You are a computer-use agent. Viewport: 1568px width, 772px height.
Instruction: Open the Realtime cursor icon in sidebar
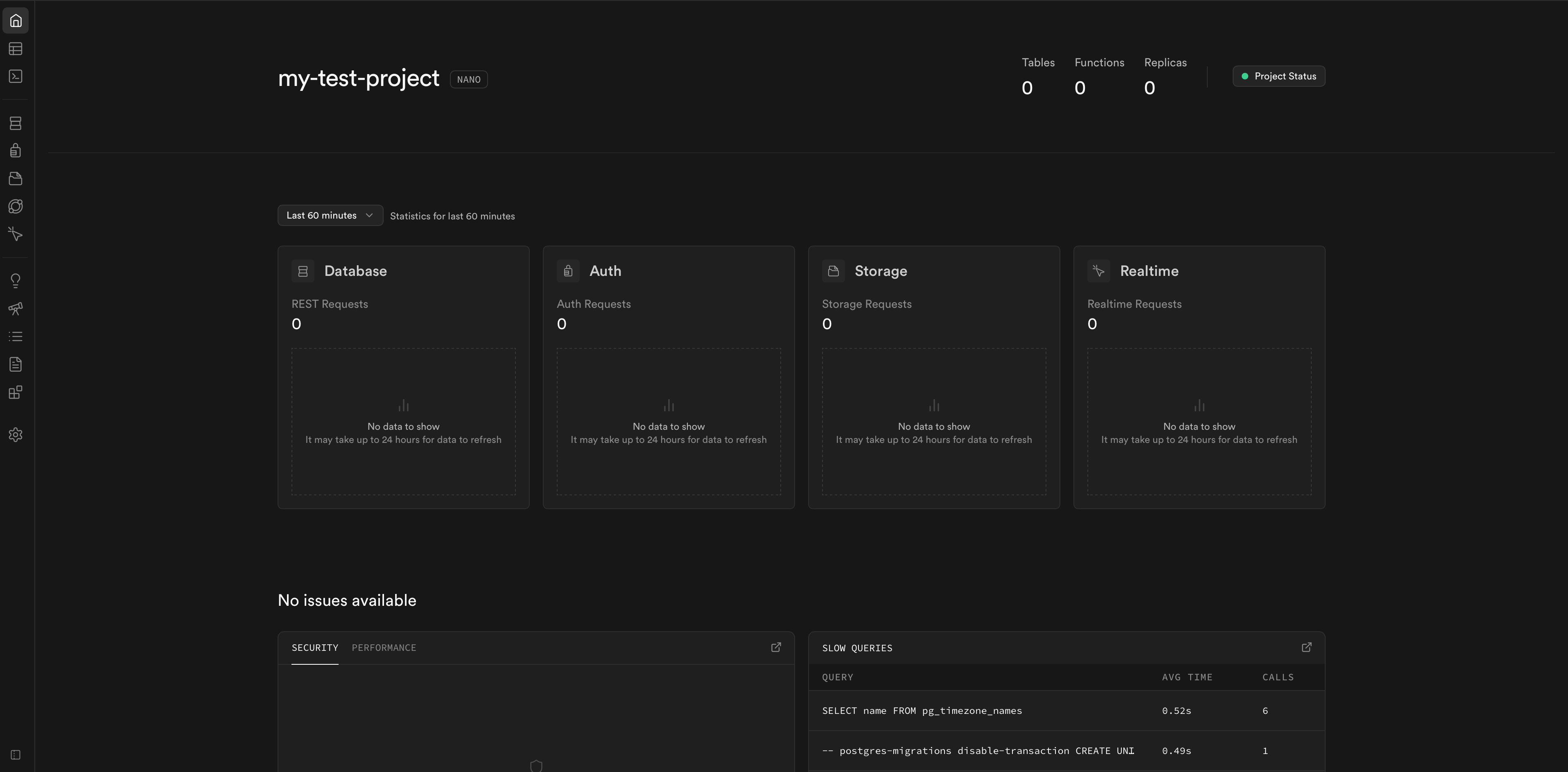[16, 235]
